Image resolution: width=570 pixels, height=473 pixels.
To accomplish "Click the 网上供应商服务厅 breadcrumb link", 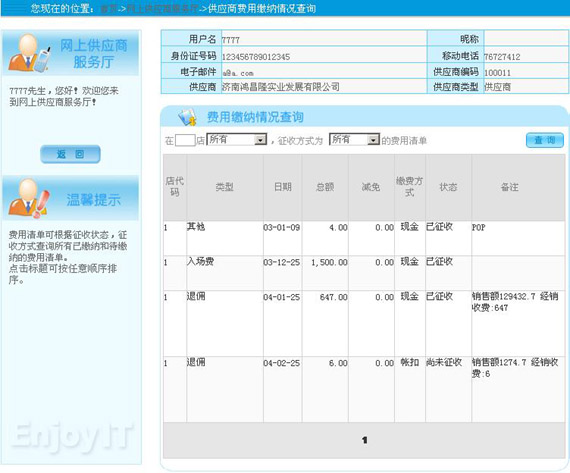I will tap(163, 9).
